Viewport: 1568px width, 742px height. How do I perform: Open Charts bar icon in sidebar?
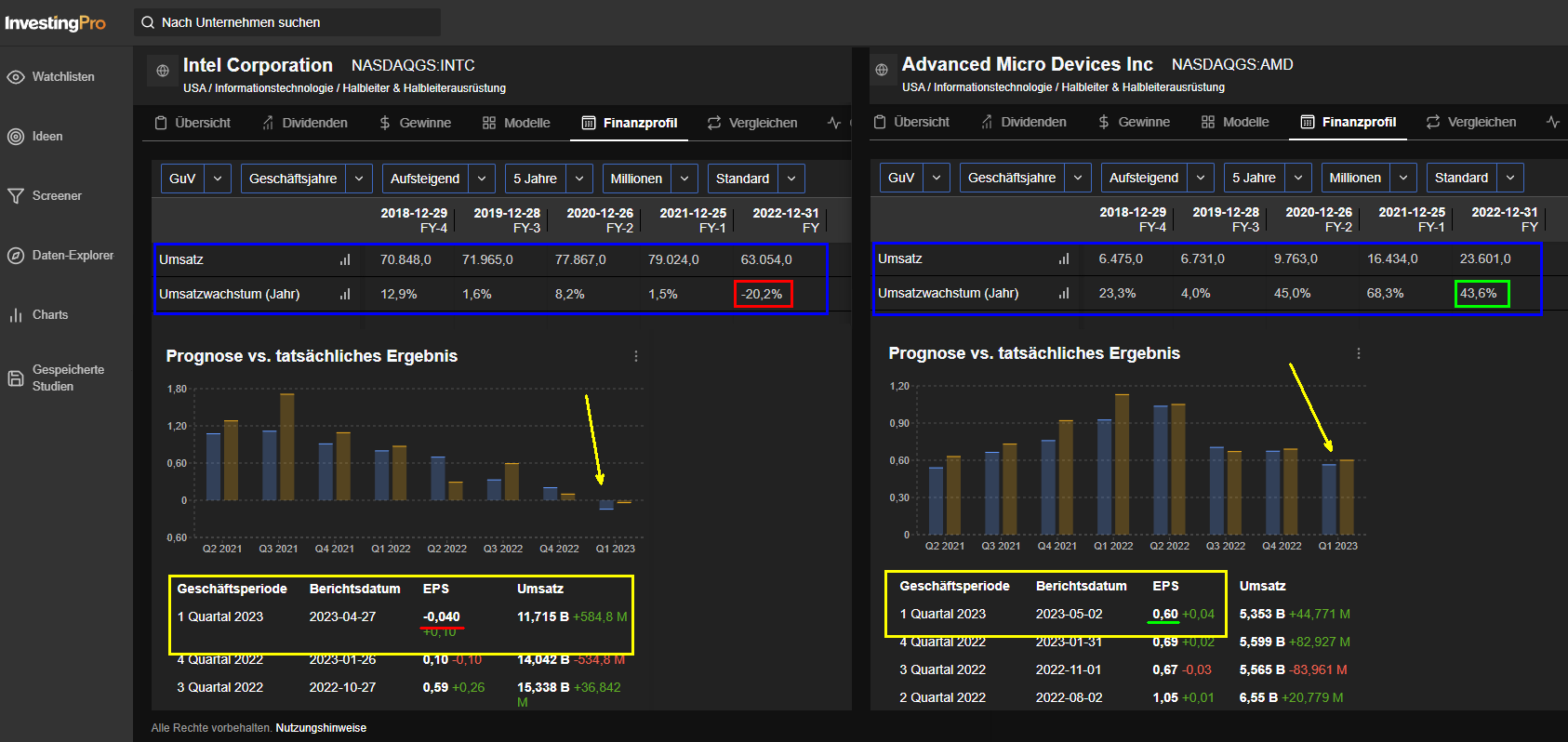click(16, 315)
